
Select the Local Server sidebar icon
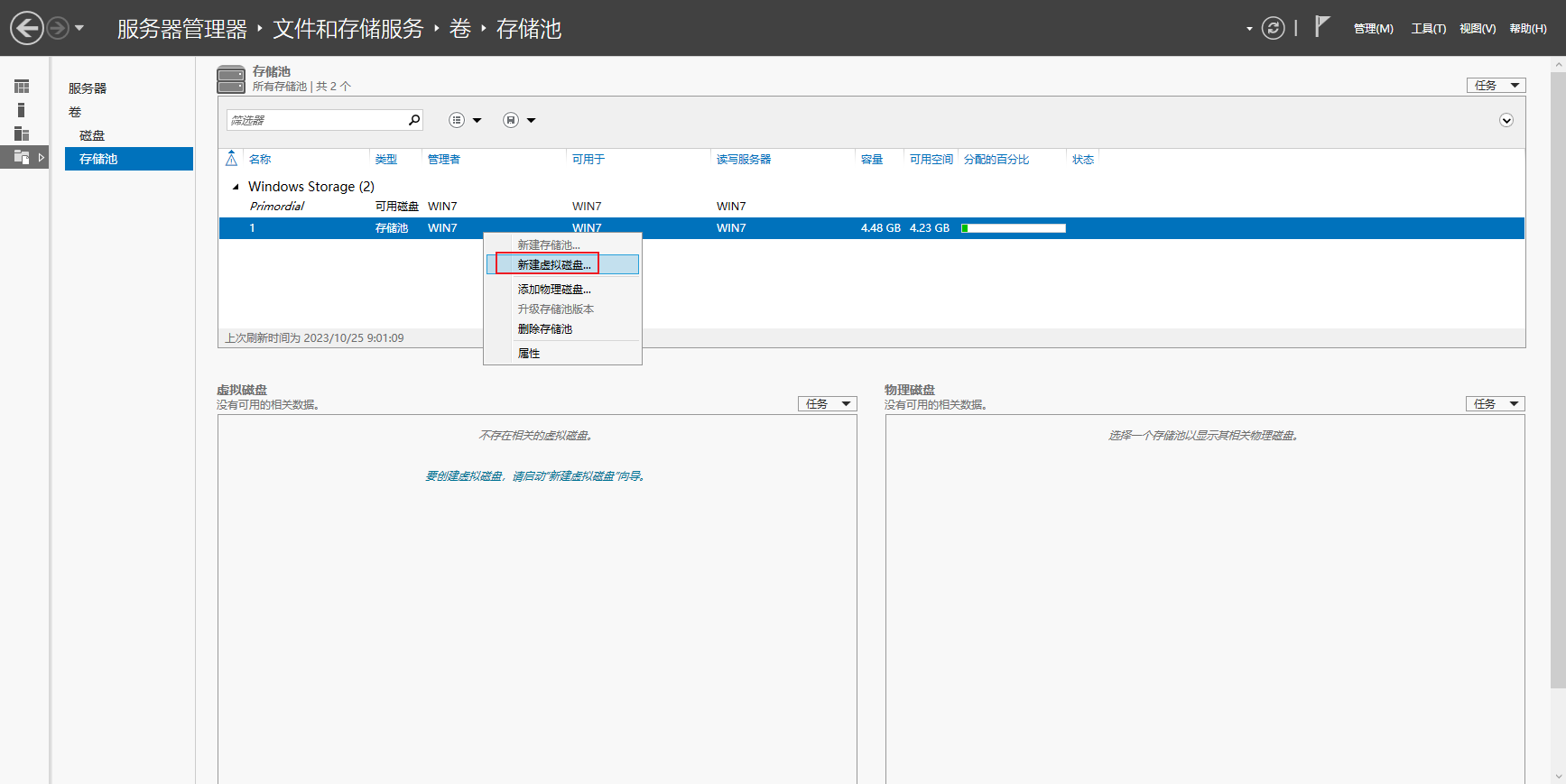22,110
